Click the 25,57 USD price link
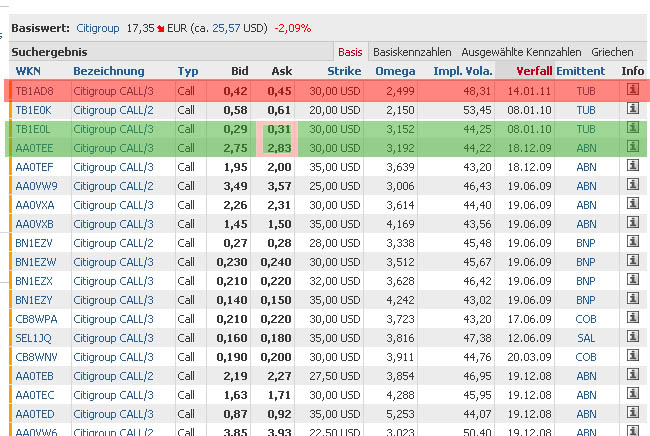The height and width of the screenshot is (436, 650). tap(226, 29)
